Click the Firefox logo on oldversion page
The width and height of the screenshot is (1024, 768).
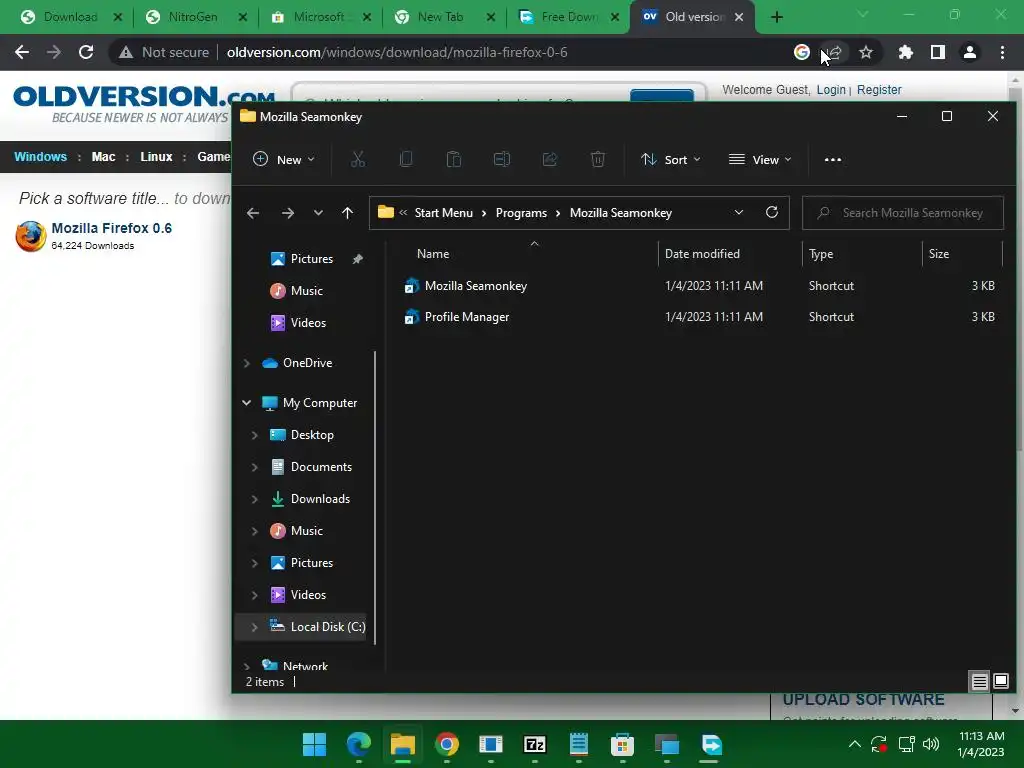31,236
